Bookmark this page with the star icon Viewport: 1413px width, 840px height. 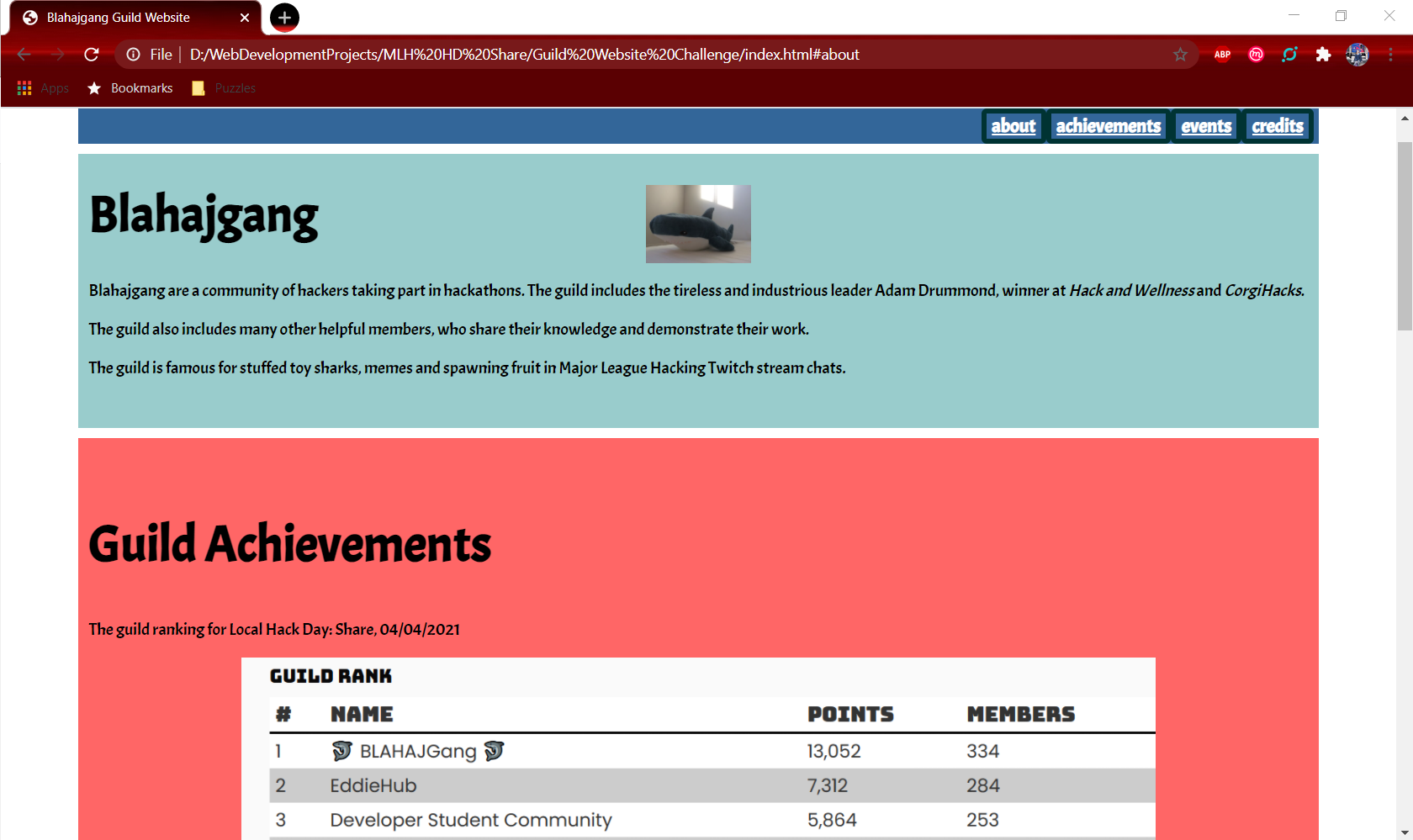tap(1180, 55)
